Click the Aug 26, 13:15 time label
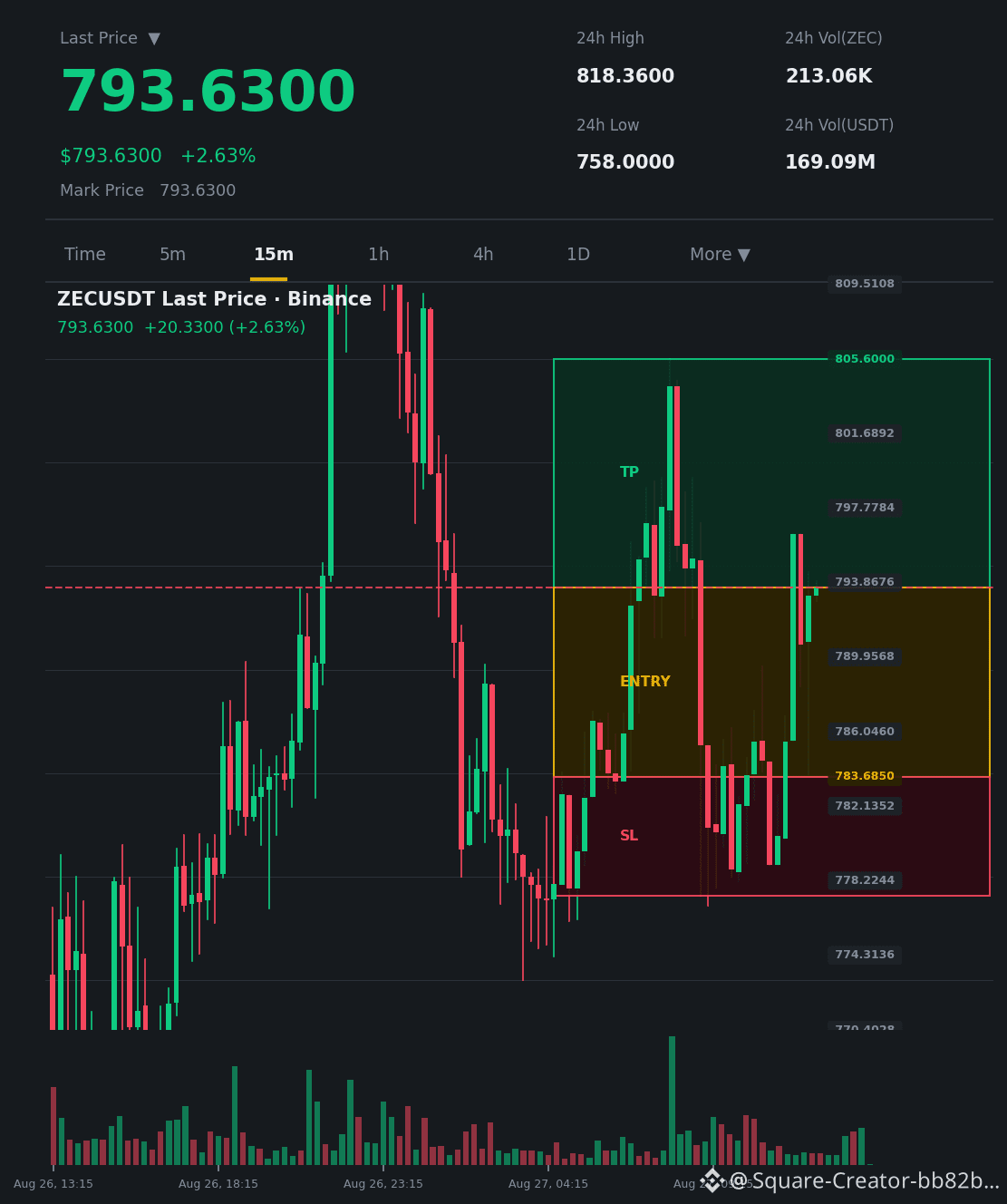 click(53, 1184)
